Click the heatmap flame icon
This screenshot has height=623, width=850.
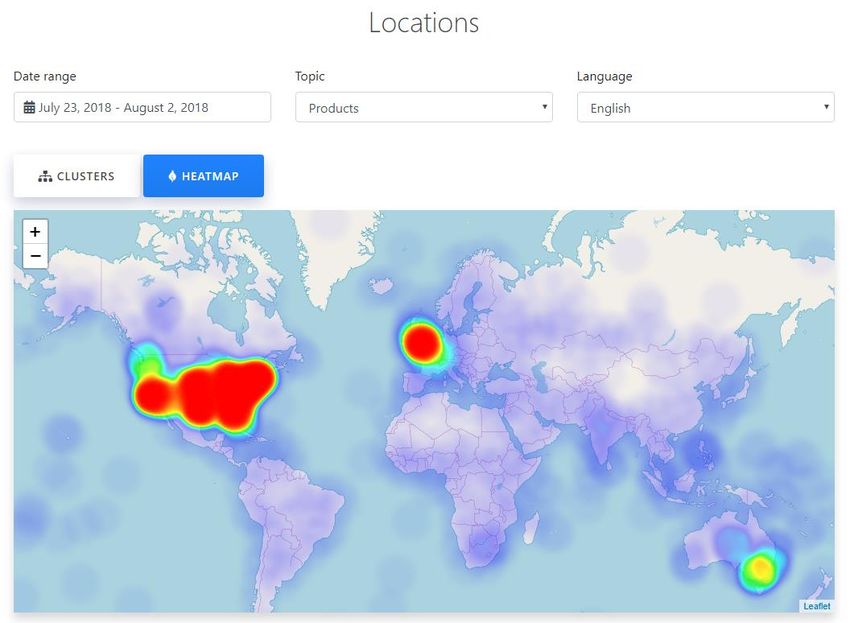click(x=172, y=176)
